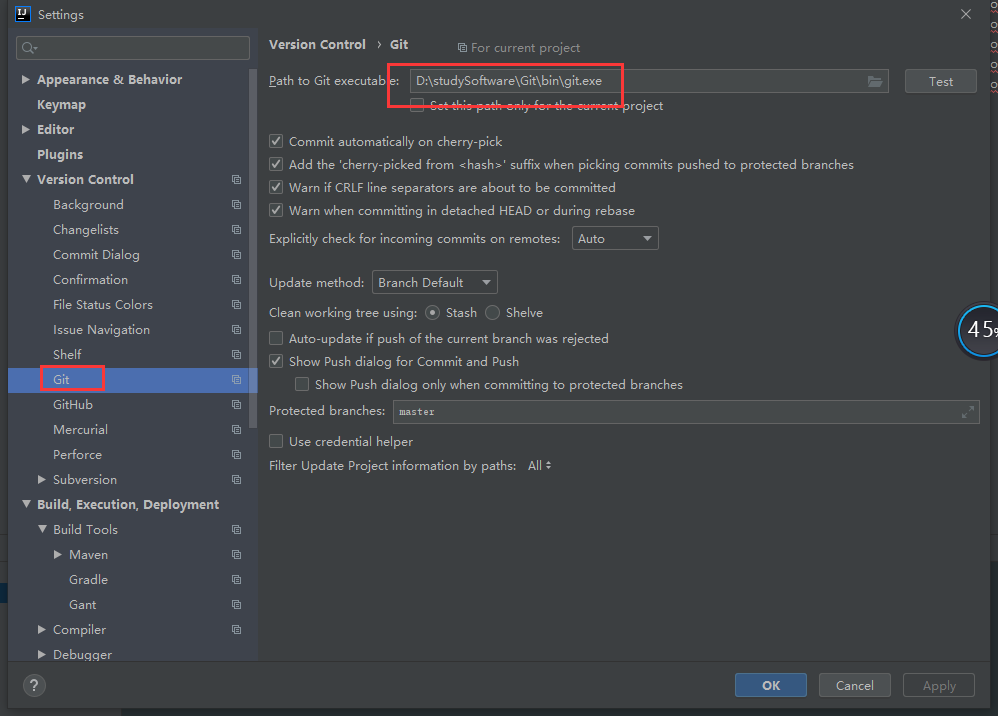Viewport: 998px width, 716px height.
Task: Click per-project icon next to Compiler
Action: (236, 629)
